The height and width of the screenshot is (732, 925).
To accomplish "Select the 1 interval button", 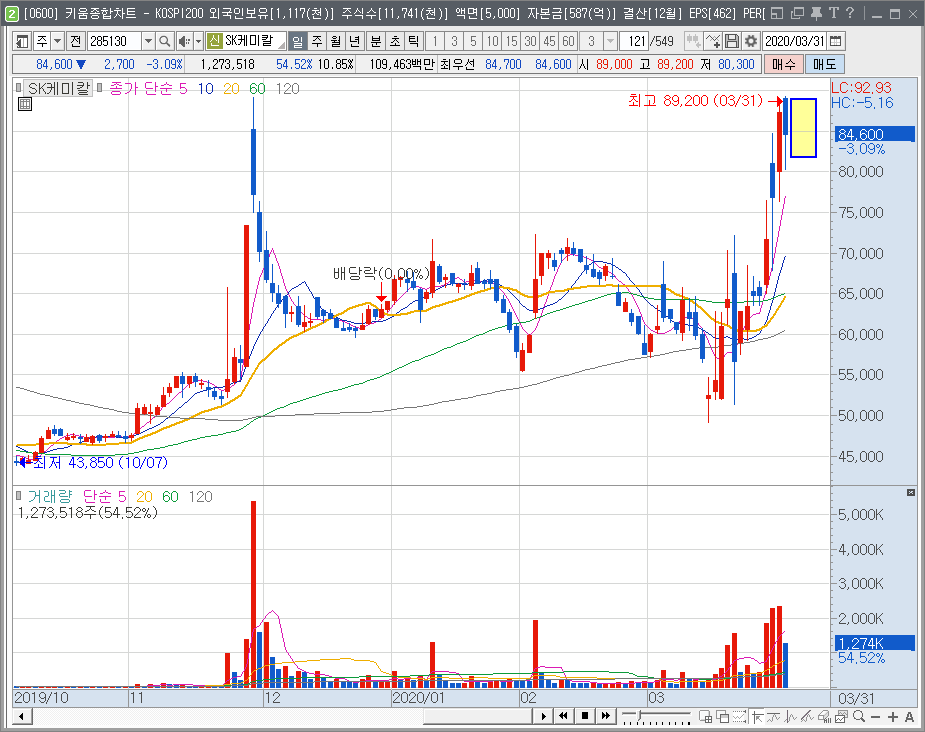I will click(x=435, y=41).
